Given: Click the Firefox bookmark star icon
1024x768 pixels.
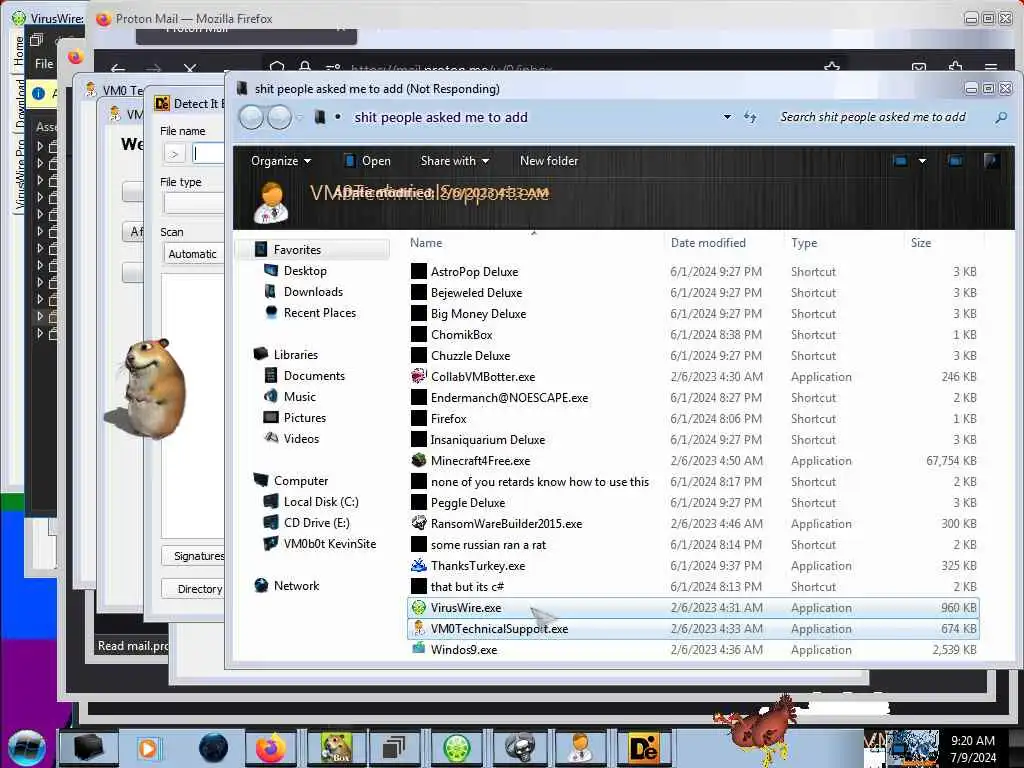Looking at the screenshot, I should point(831,68).
